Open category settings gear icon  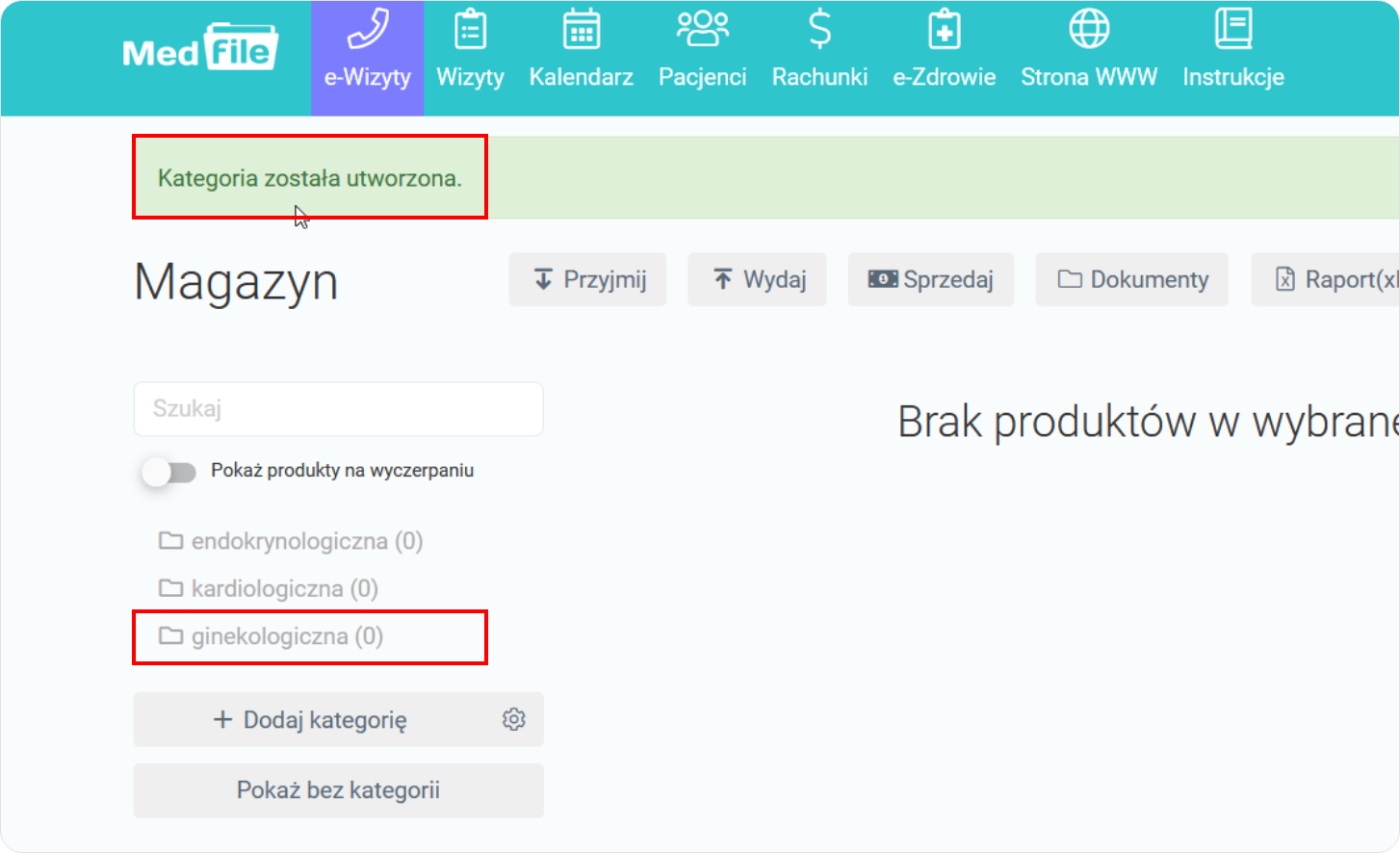pos(514,719)
